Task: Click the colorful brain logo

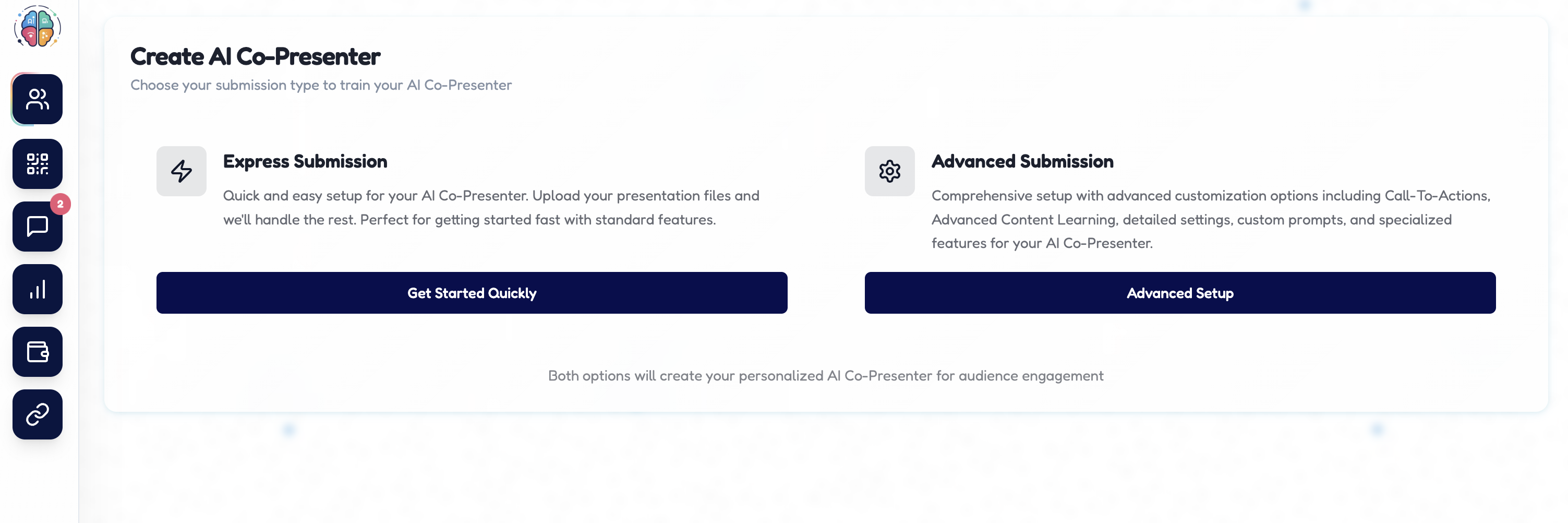Action: click(x=38, y=27)
